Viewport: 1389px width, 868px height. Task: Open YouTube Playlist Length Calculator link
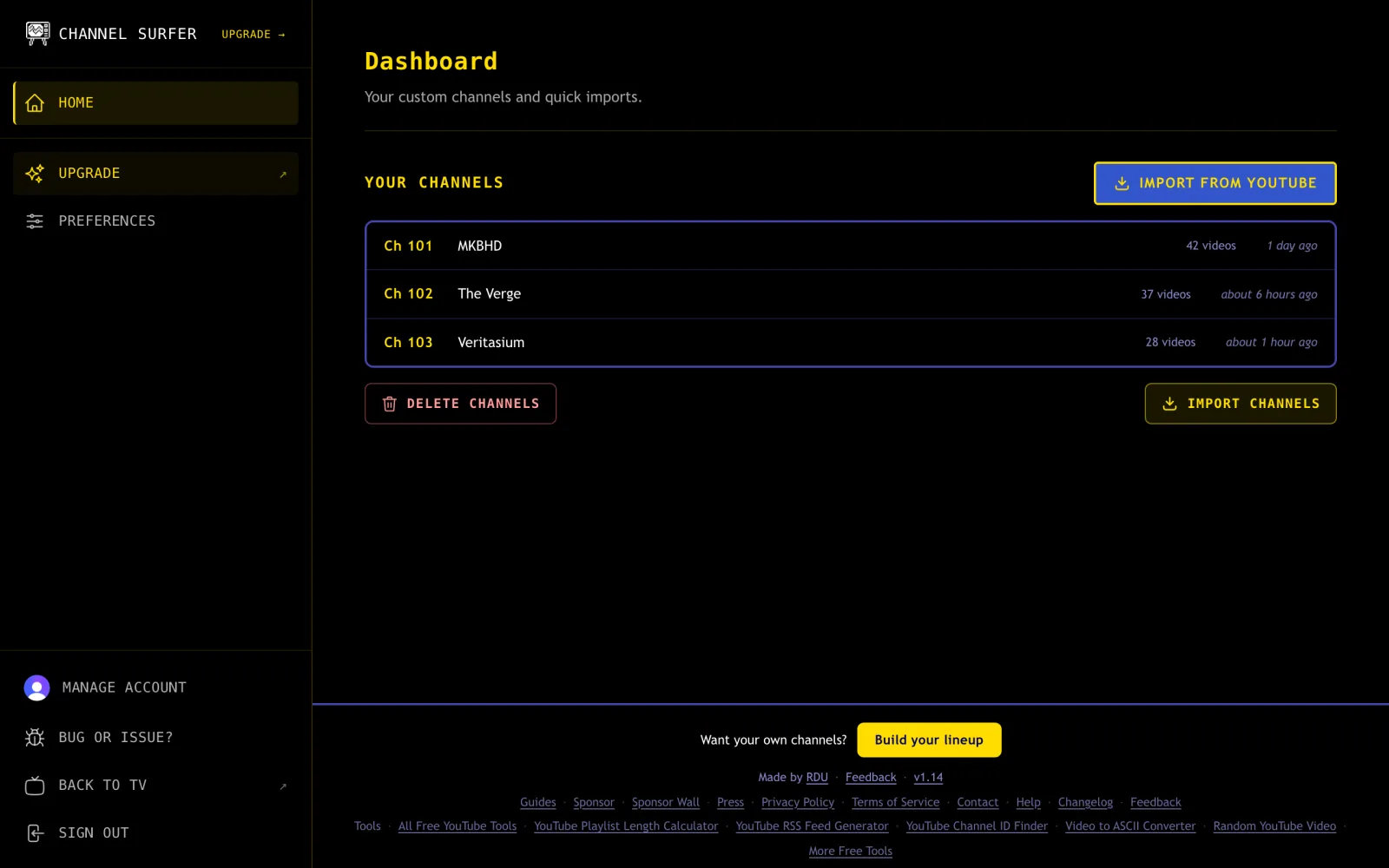[626, 826]
